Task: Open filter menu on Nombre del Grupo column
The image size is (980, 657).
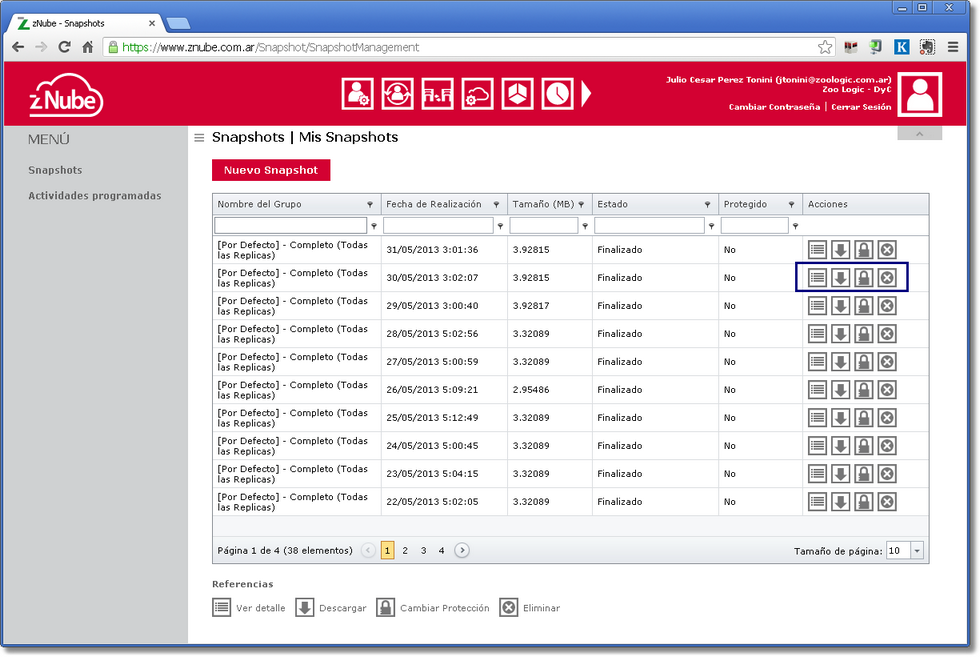Action: [x=370, y=204]
